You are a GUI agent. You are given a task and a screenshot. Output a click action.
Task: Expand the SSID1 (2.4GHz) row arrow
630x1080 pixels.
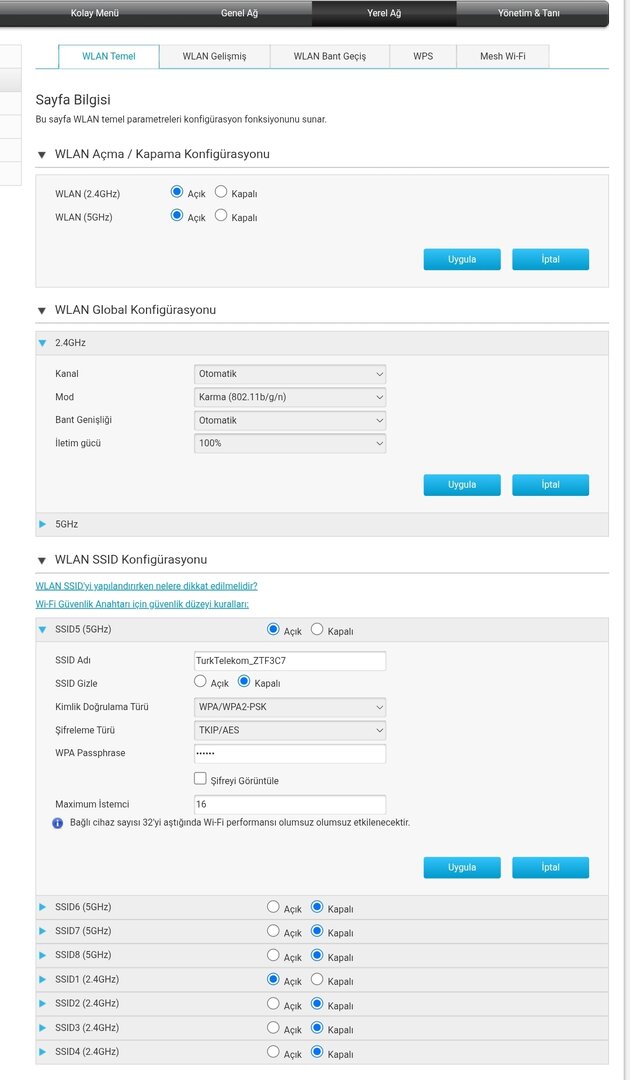[x=42, y=979]
